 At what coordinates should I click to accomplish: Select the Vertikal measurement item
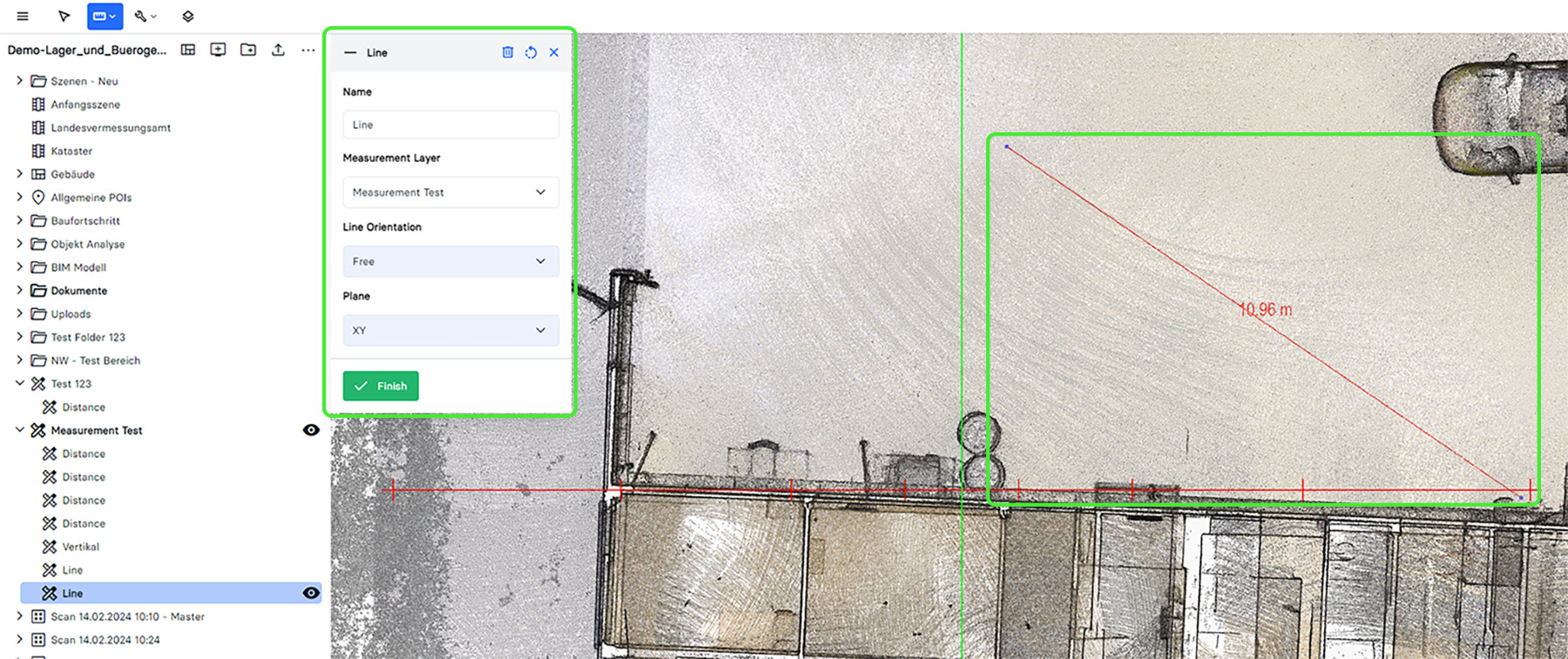coord(80,547)
